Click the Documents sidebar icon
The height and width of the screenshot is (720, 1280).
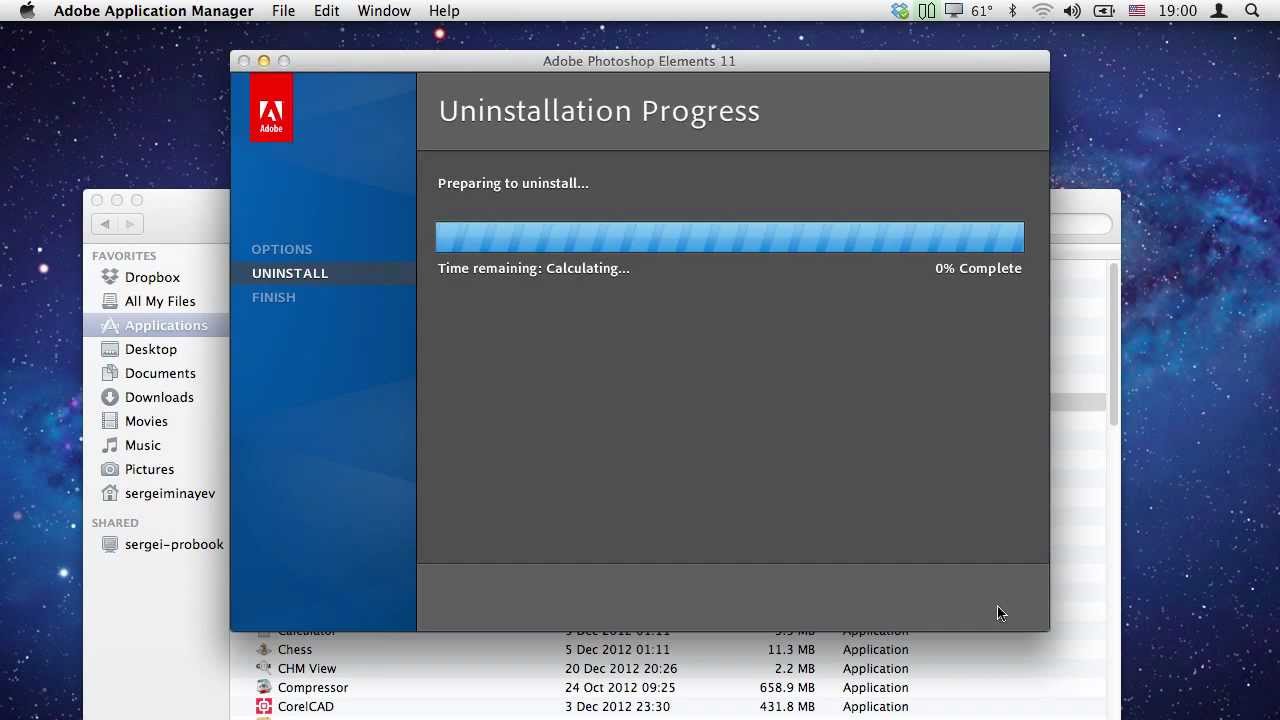[x=110, y=373]
